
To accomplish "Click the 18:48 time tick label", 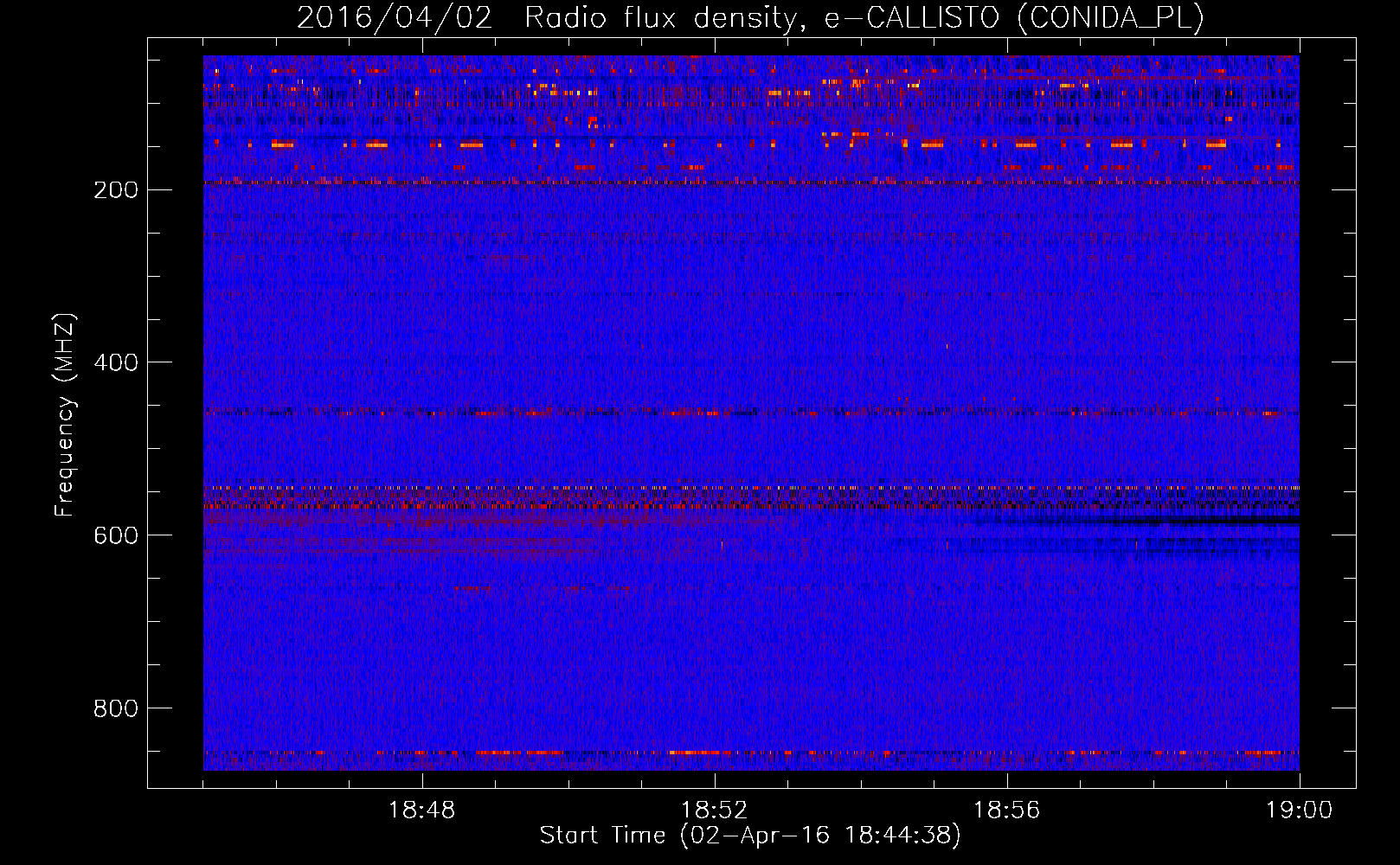I will pyautogui.click(x=422, y=811).
